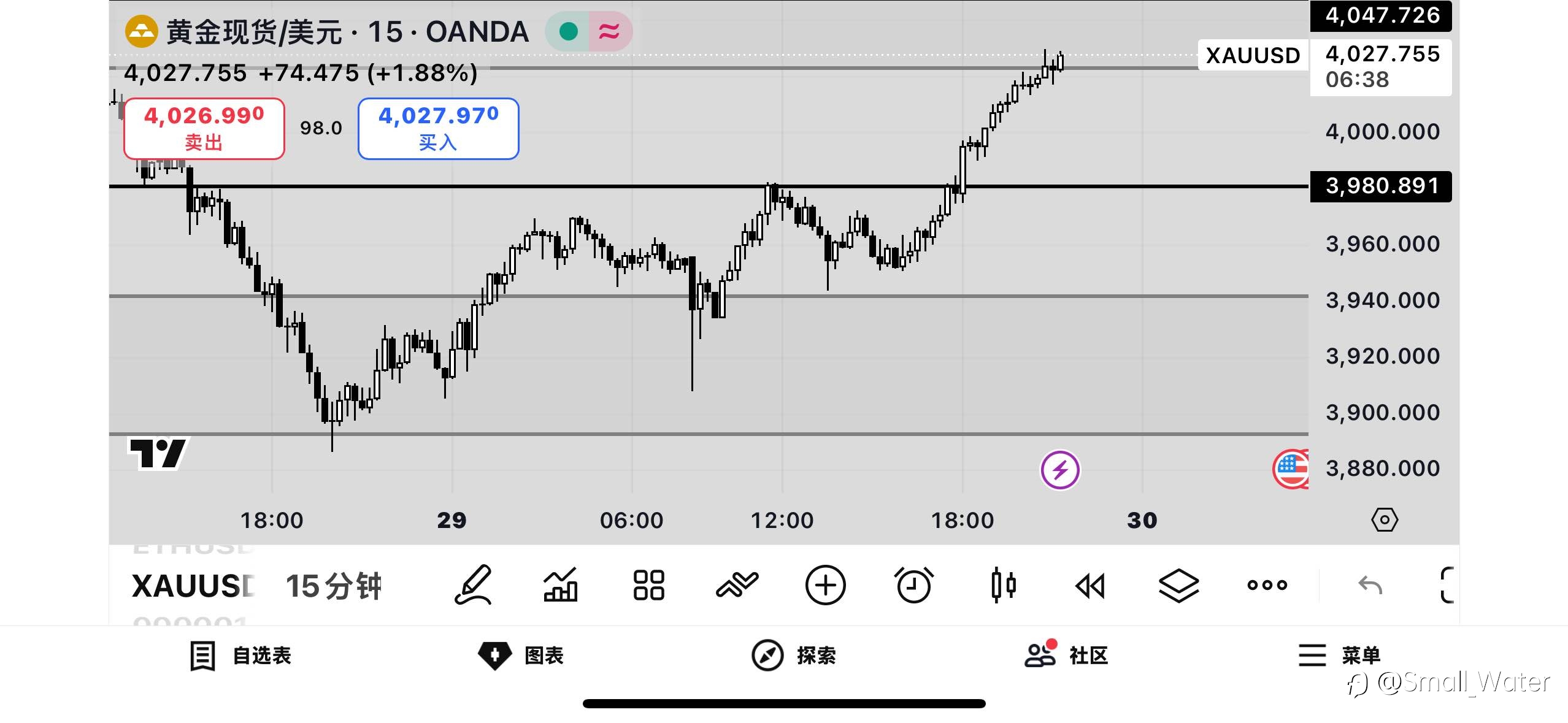Switch to the 自选表 watchlist tab
1568x723 pixels.
click(241, 656)
